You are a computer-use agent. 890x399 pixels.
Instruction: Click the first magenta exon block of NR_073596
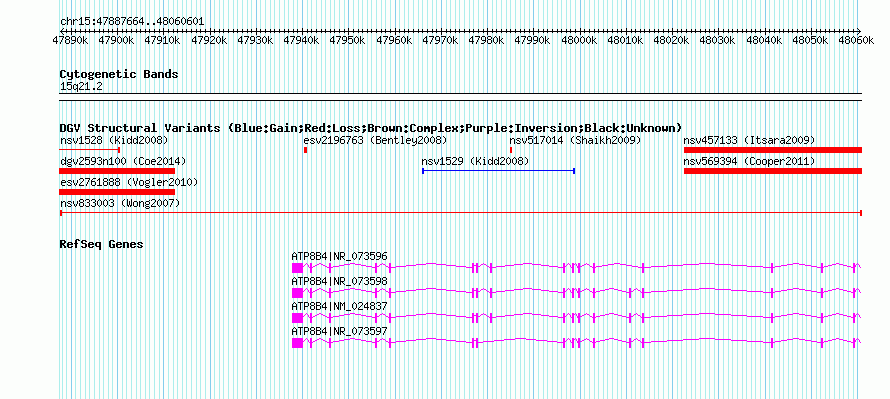[x=297, y=268]
